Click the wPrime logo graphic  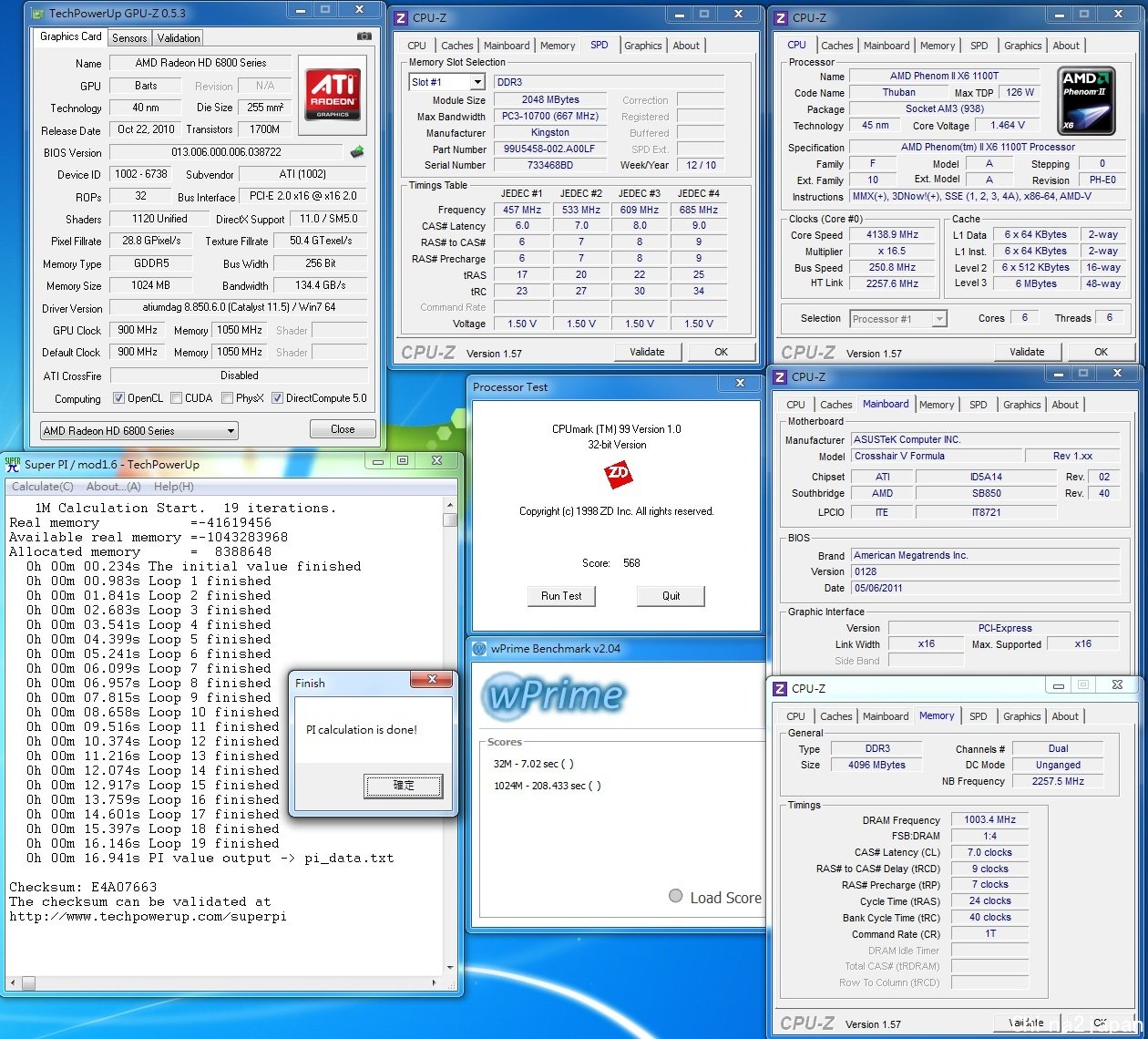[555, 697]
